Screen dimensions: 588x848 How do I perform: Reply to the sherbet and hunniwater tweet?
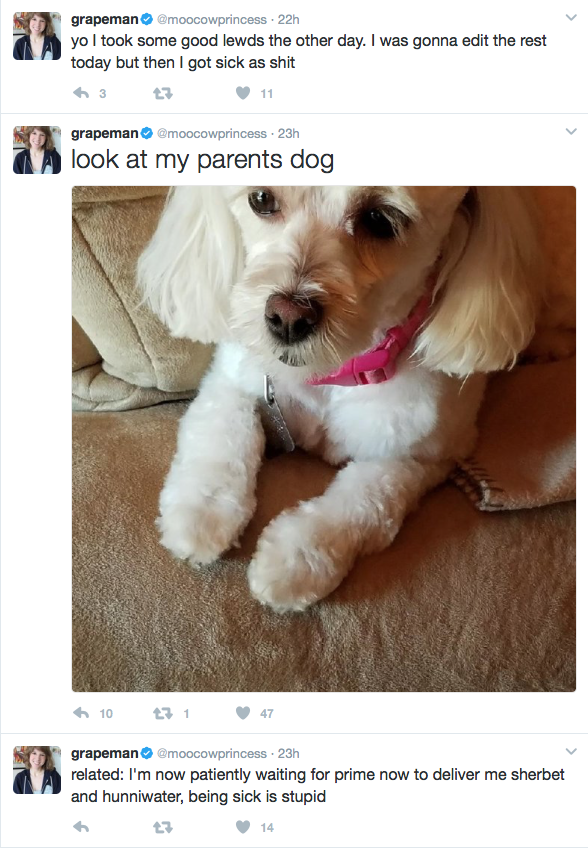pos(81,827)
